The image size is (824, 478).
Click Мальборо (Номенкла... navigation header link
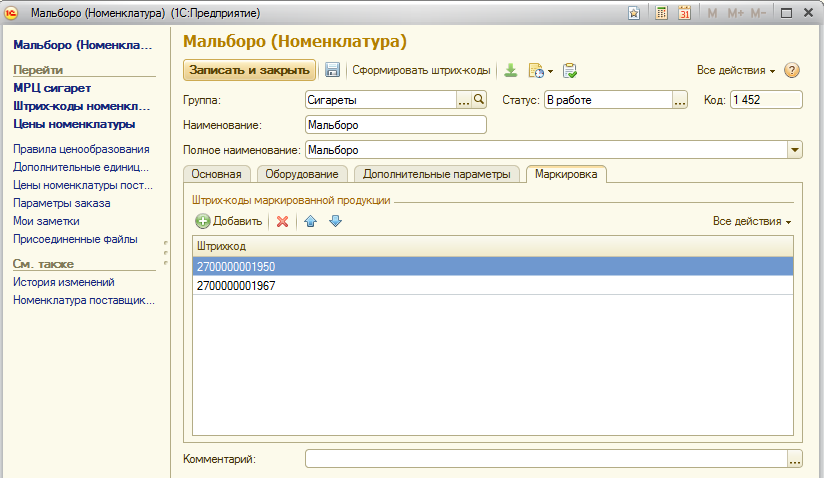(x=83, y=45)
